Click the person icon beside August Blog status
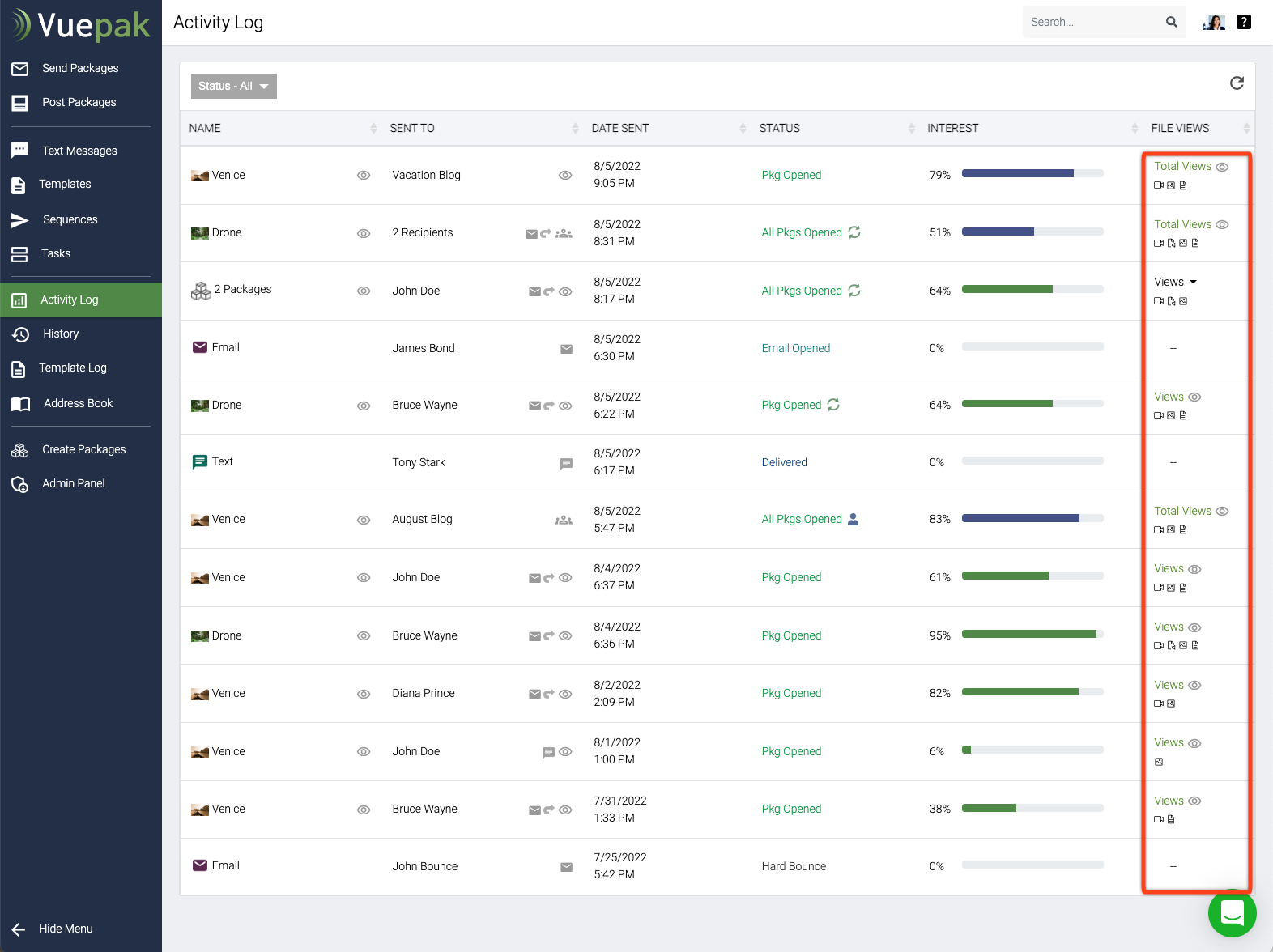This screenshot has width=1273, height=952. pyautogui.click(x=853, y=520)
